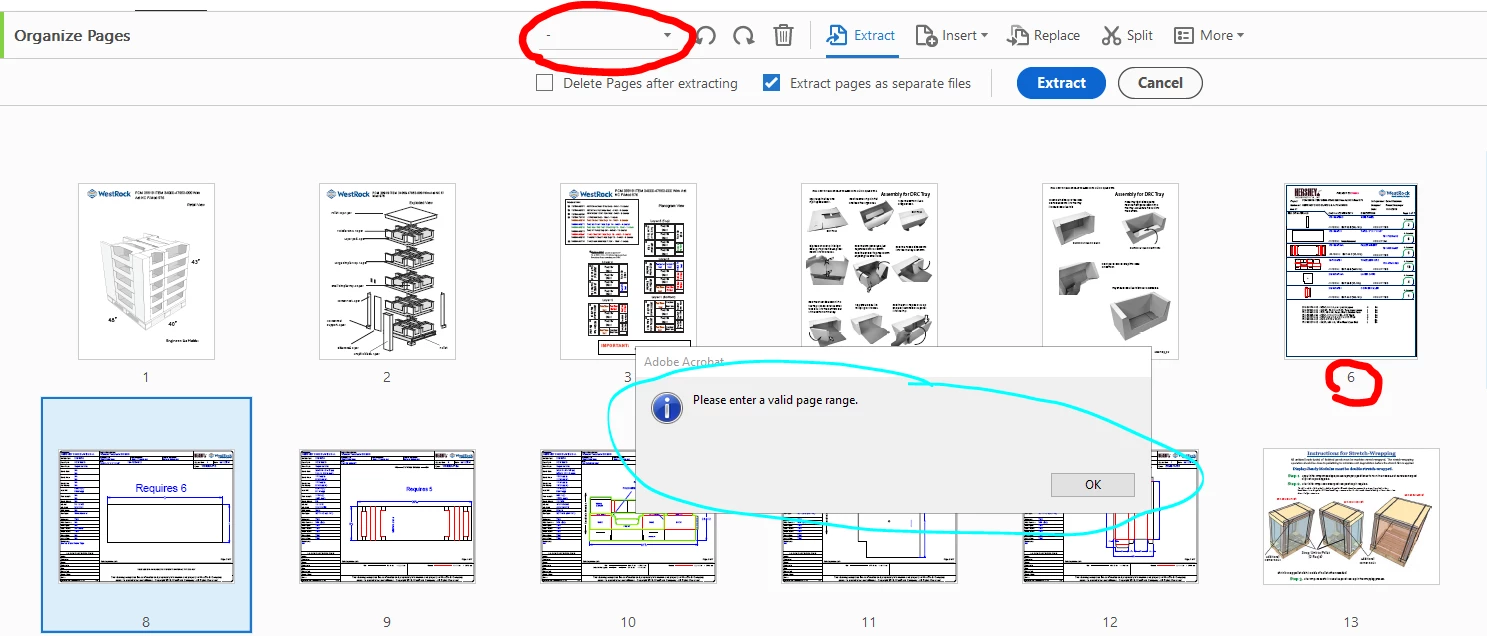Image resolution: width=1487 pixels, height=636 pixels.
Task: Click OK in the Adobe Acrobat dialog
Action: click(1093, 484)
